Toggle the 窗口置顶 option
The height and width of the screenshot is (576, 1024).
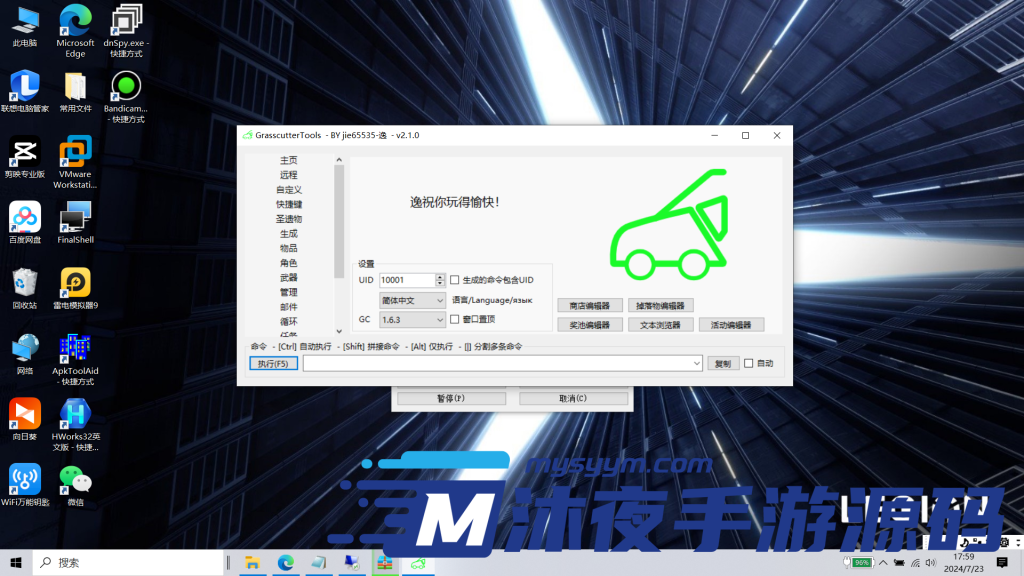453,320
